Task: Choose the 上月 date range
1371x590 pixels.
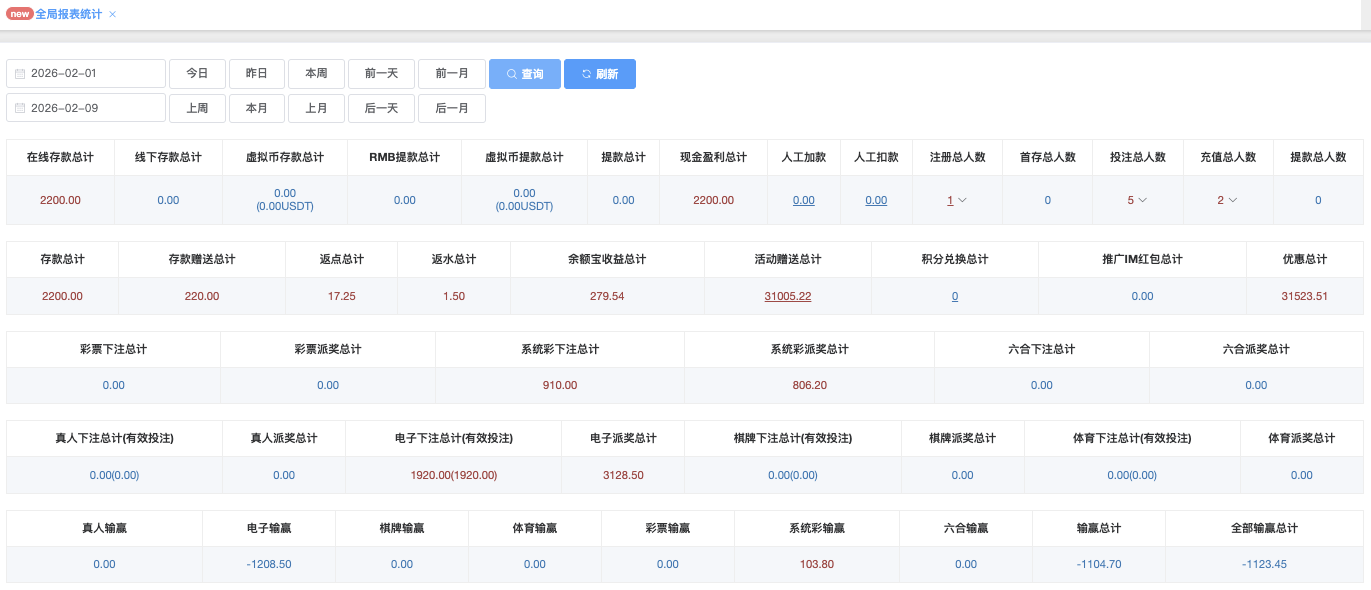Action: [316, 108]
